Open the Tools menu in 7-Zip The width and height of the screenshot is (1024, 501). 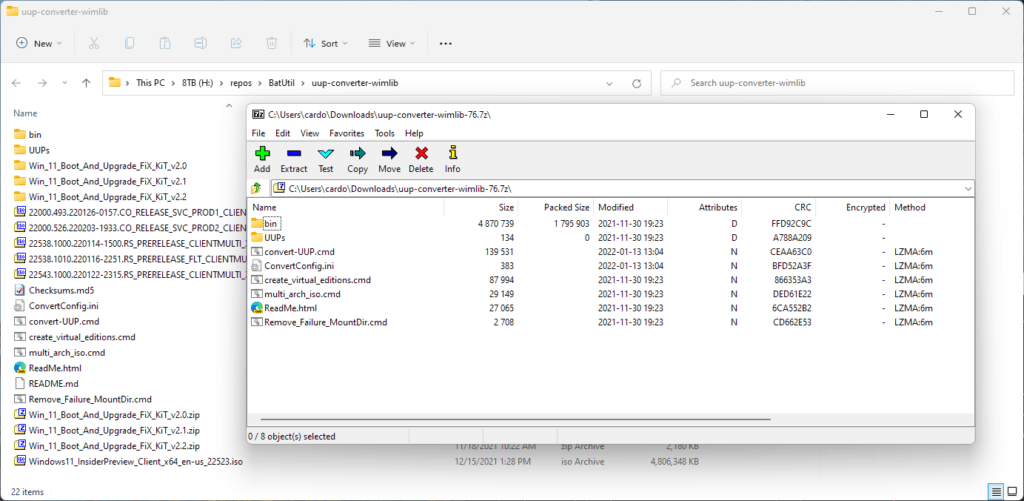coord(384,133)
